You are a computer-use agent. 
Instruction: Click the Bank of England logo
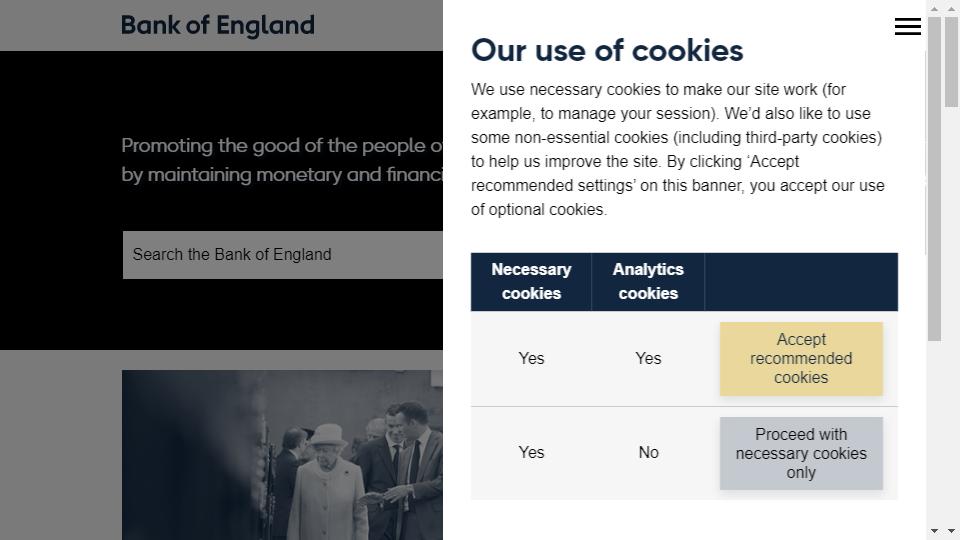(x=218, y=25)
